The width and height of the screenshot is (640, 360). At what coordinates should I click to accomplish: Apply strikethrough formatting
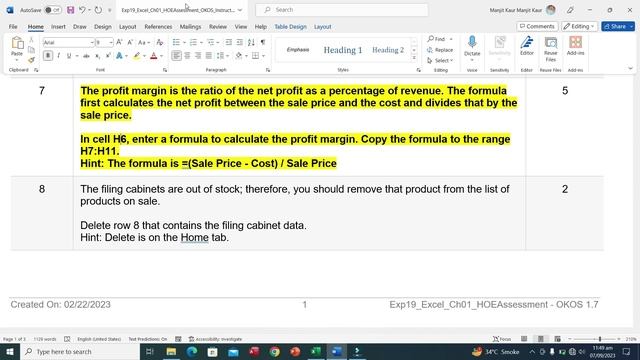[86, 56]
